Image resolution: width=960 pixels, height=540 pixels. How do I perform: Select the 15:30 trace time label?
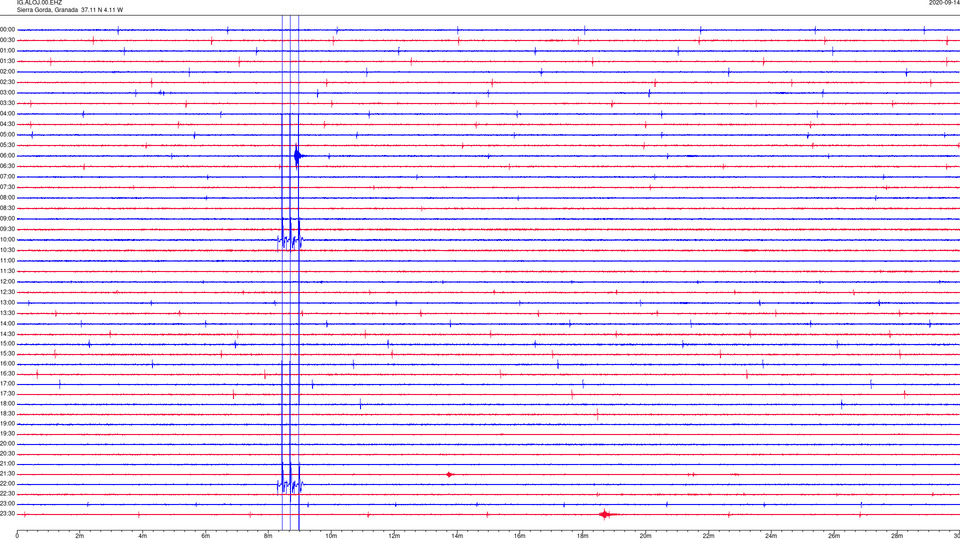[7, 354]
